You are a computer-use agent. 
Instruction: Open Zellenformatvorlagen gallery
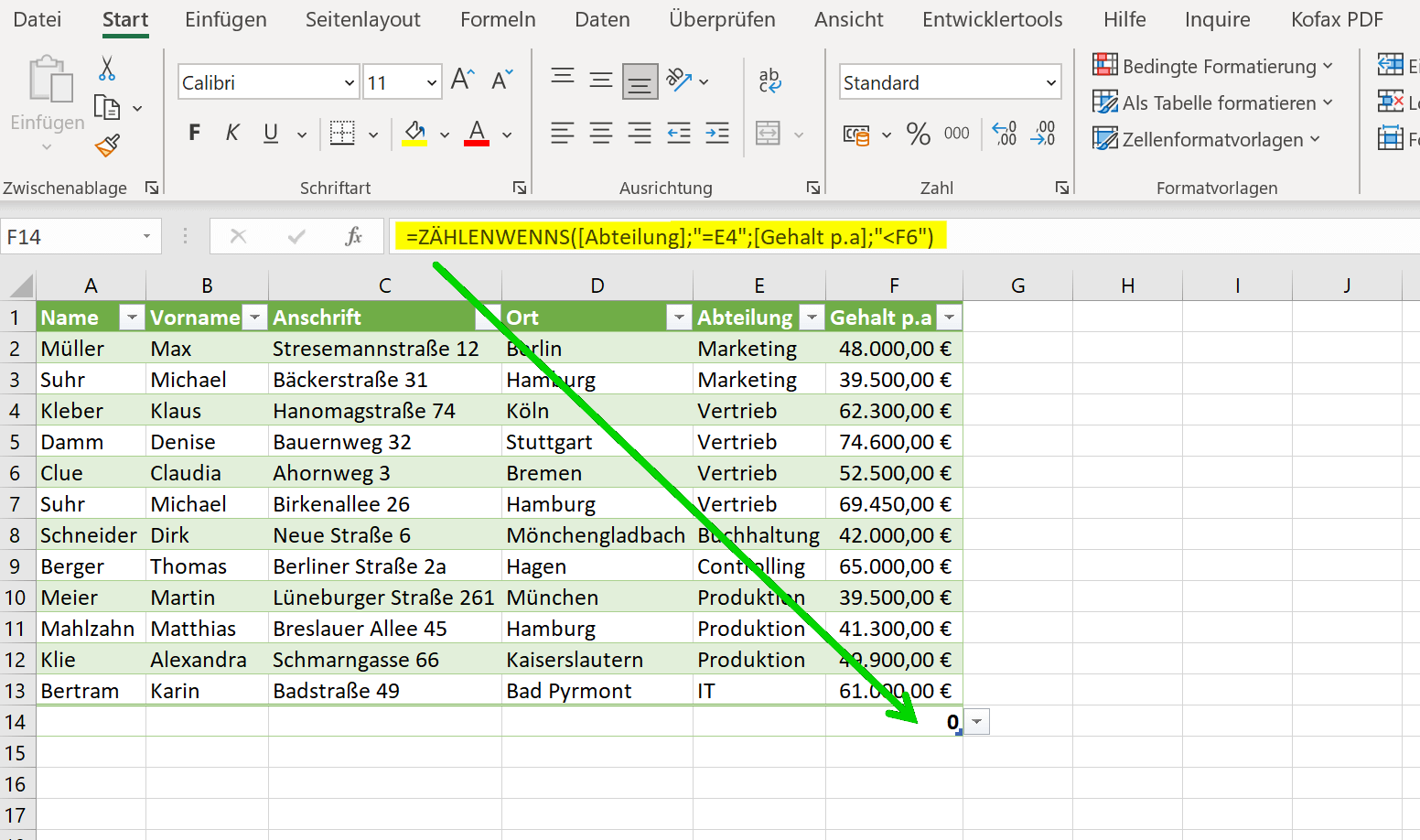pyautogui.click(x=1207, y=139)
